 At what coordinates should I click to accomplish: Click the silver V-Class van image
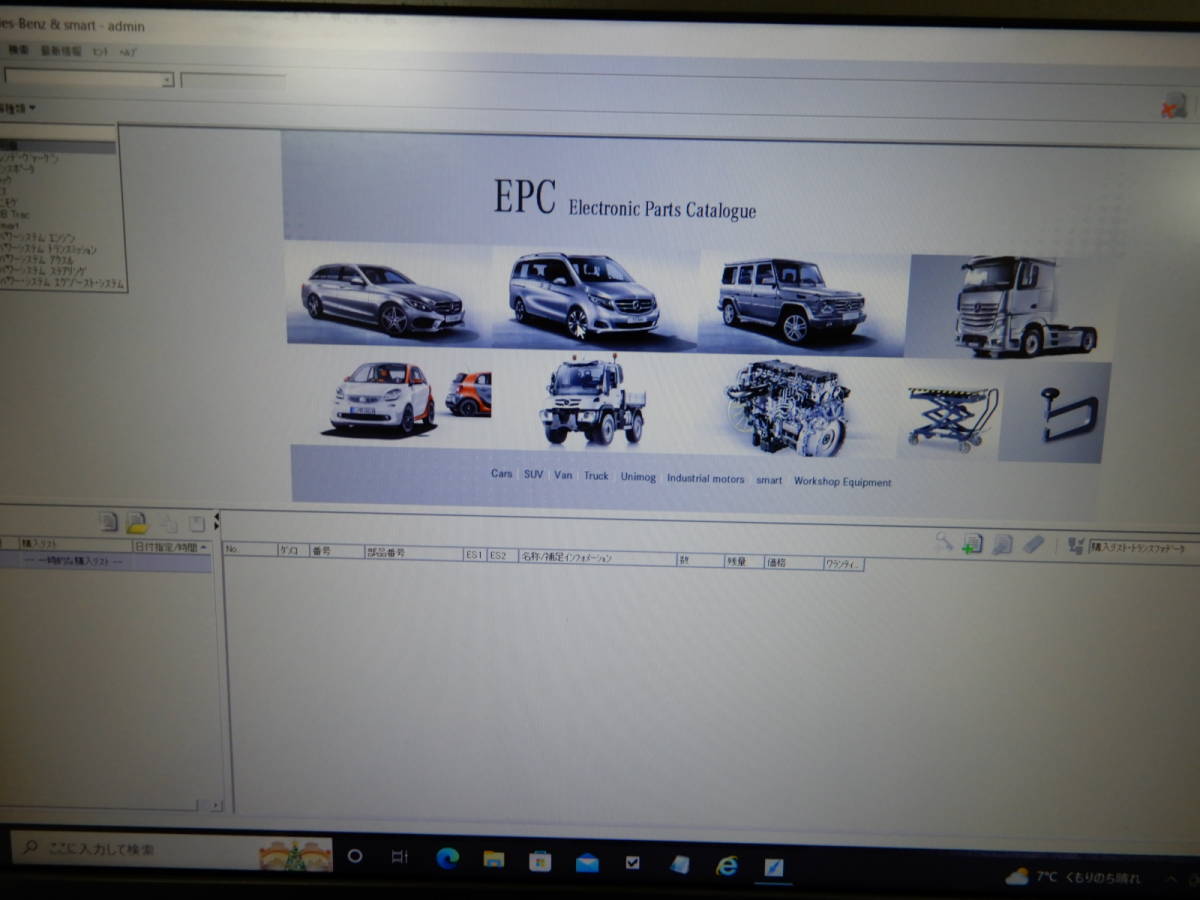(584, 295)
